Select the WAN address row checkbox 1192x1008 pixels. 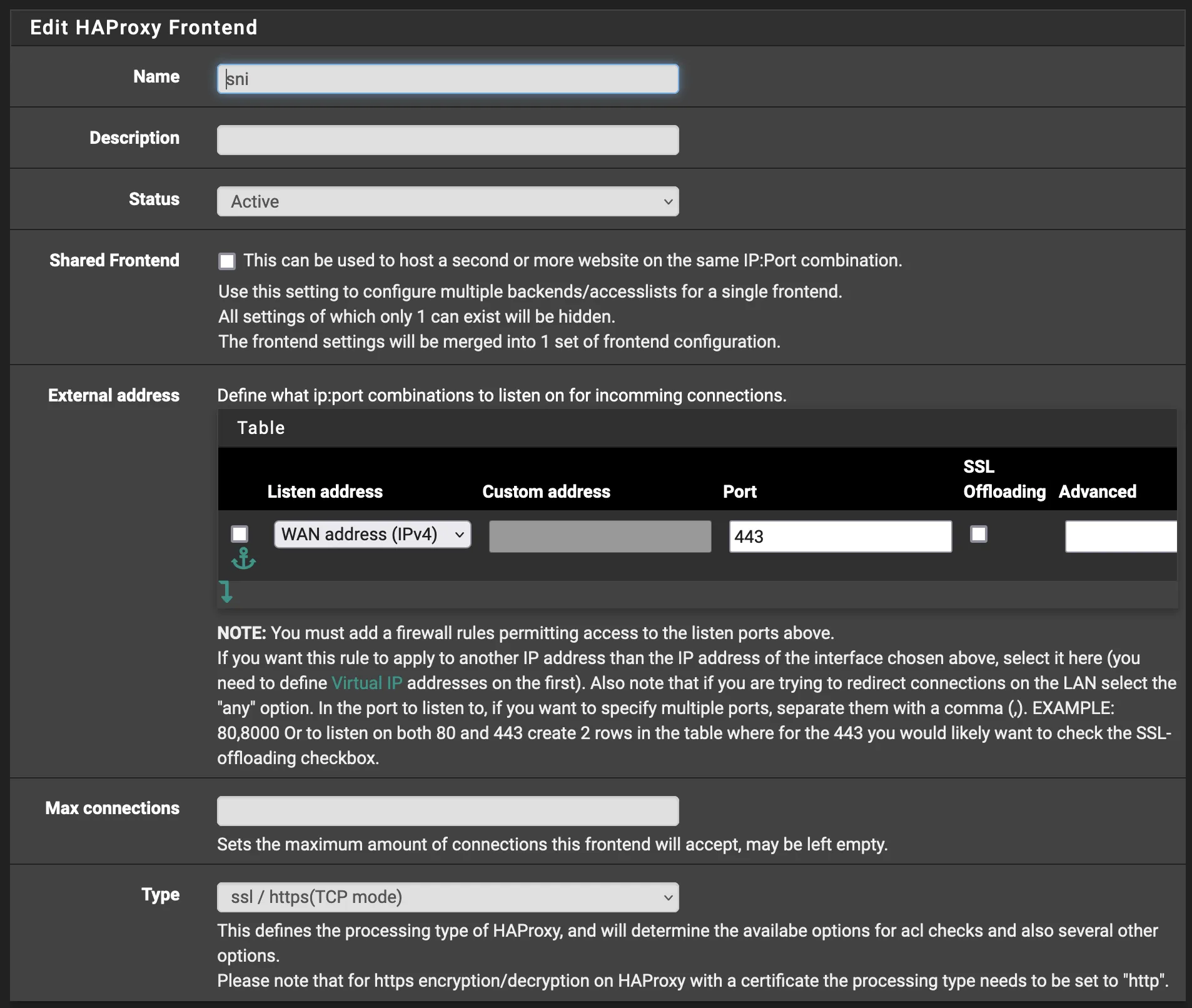[240, 533]
